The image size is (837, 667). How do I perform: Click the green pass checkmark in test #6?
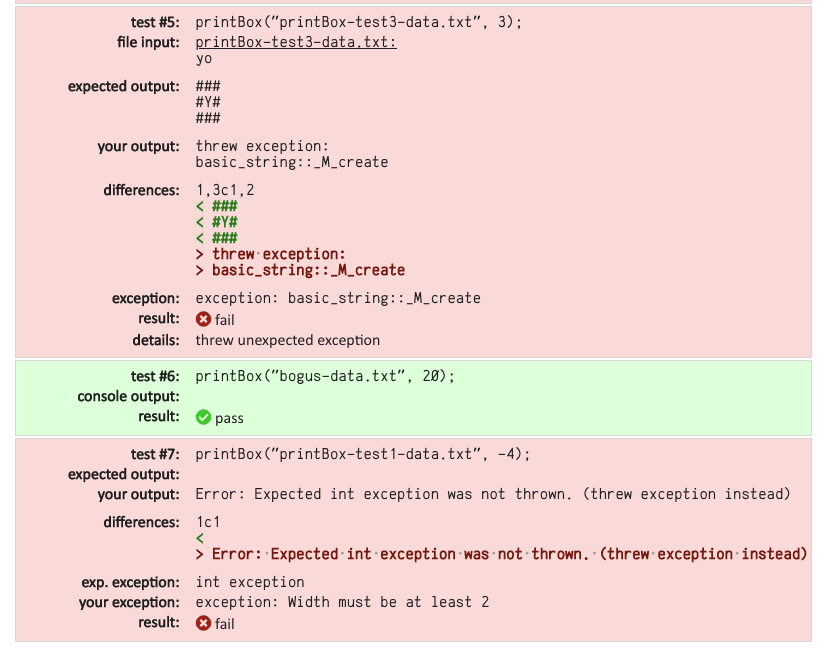pos(203,417)
